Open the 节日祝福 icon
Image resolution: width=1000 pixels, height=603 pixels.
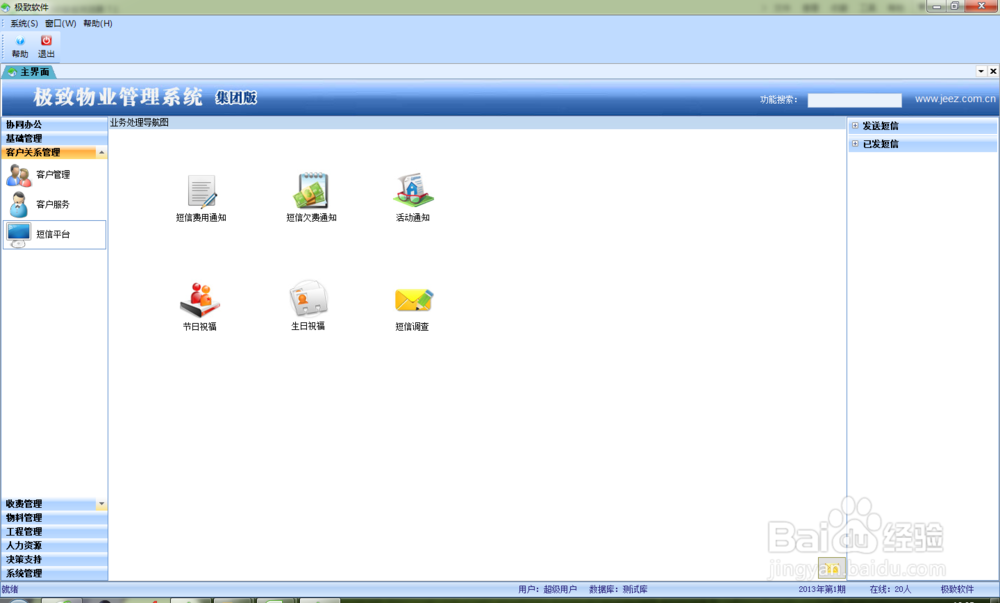pyautogui.click(x=200, y=300)
